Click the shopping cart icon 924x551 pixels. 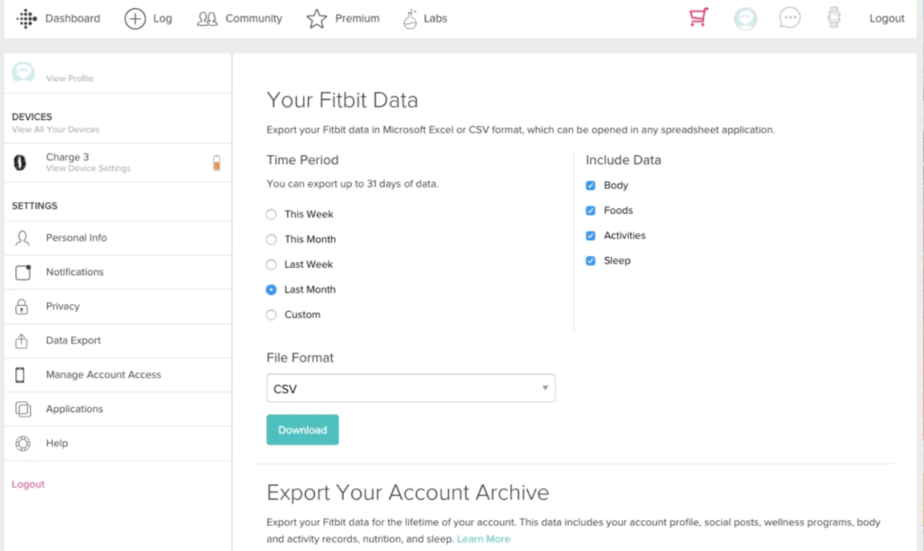(699, 18)
